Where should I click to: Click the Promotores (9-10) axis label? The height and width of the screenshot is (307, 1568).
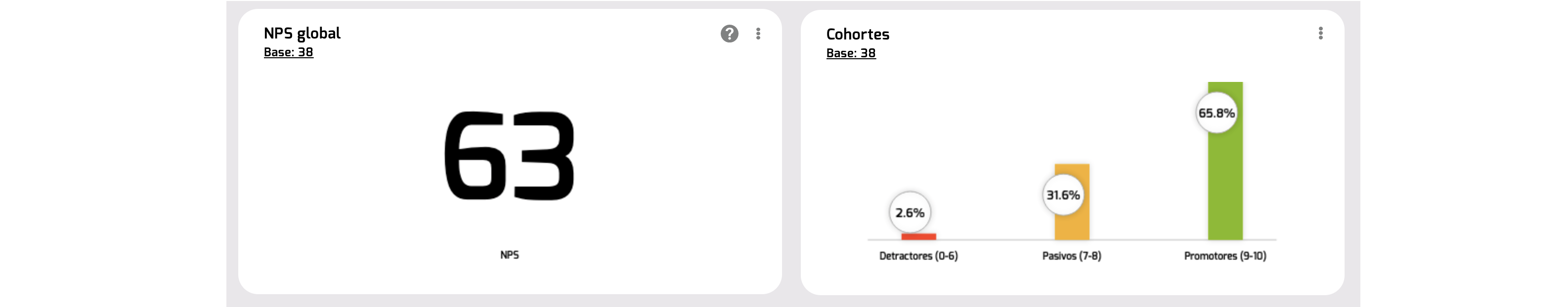pos(1225,256)
